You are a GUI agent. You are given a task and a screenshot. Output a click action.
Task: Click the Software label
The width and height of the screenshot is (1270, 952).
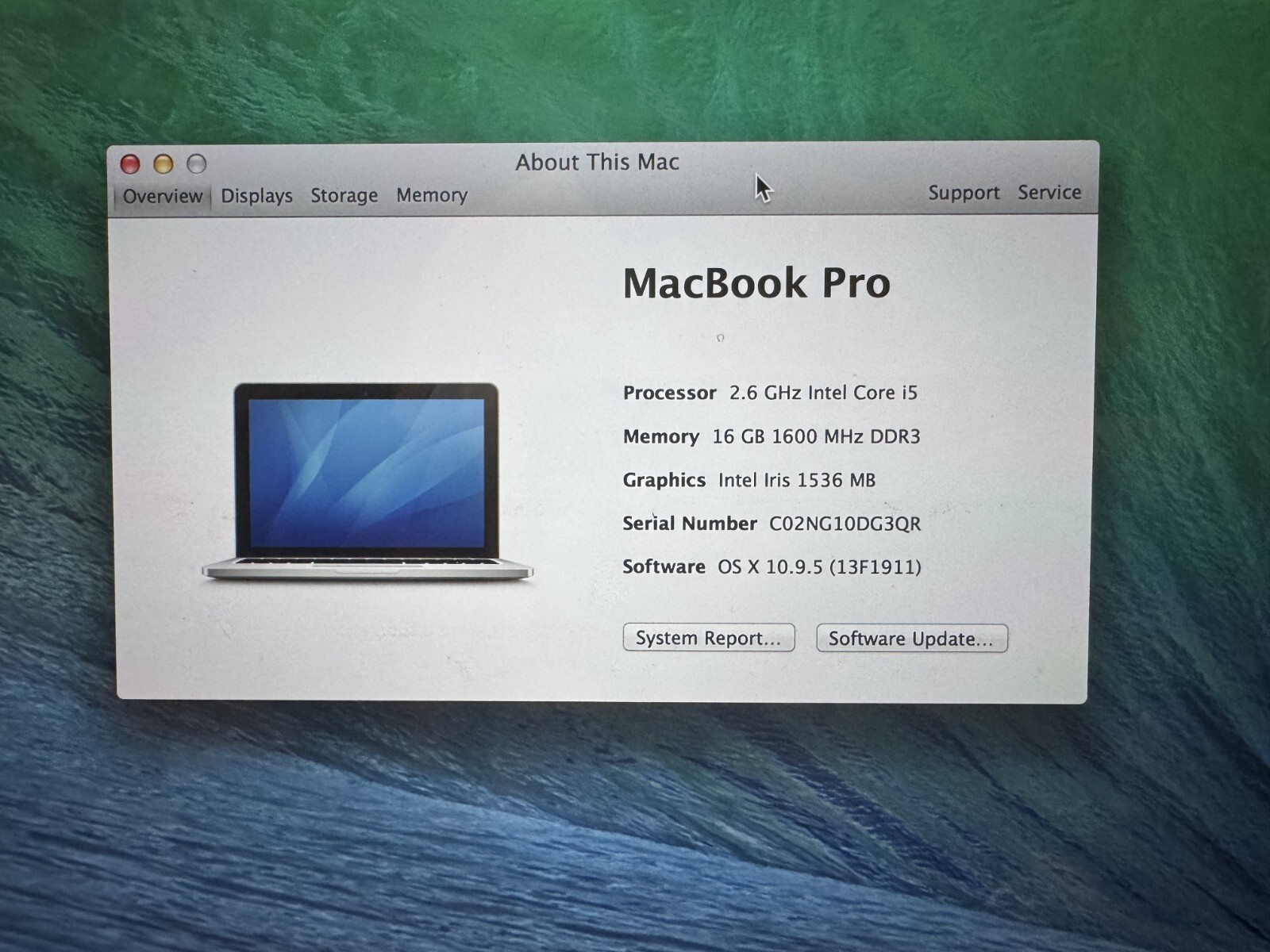point(664,566)
